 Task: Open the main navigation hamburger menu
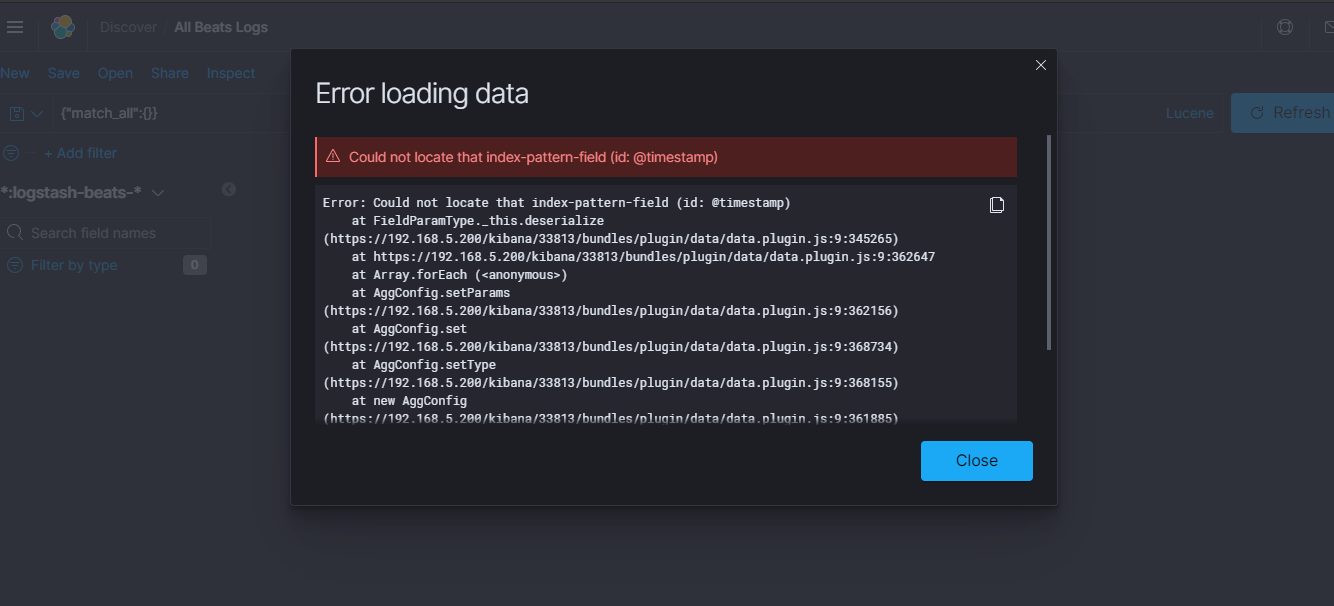pos(15,26)
